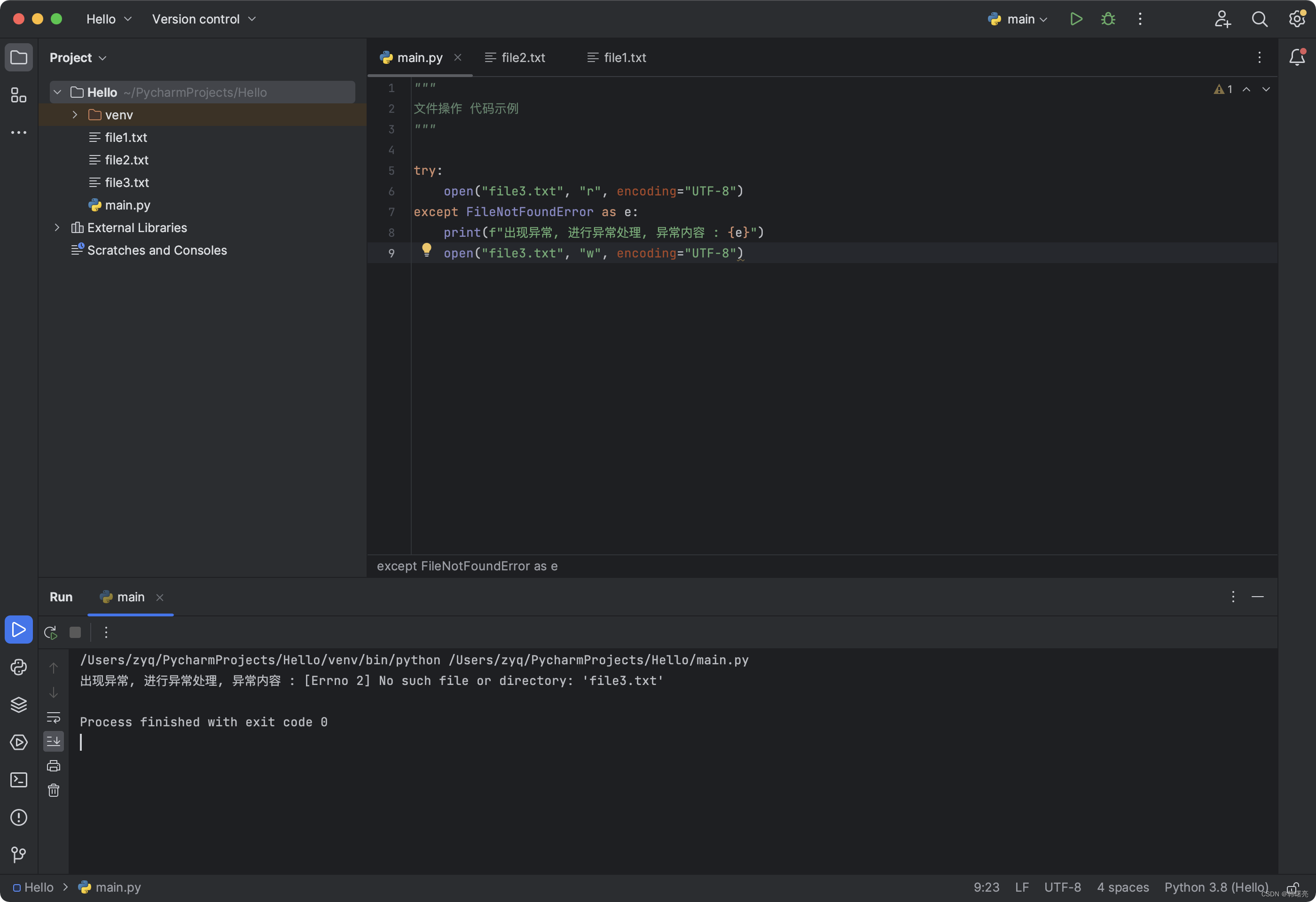This screenshot has height=902, width=1316.
Task: Click the warning indicator count badge
Action: (x=1224, y=89)
